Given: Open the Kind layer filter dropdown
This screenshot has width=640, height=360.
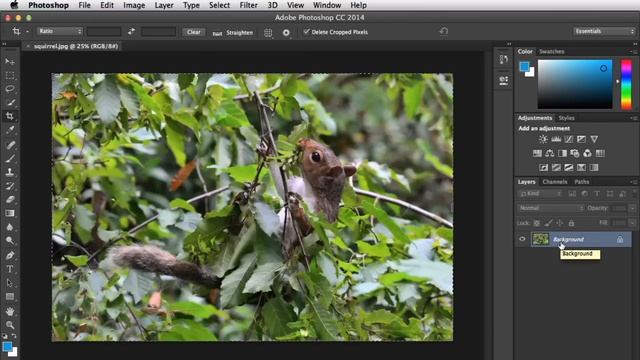Looking at the screenshot, I should coord(540,194).
